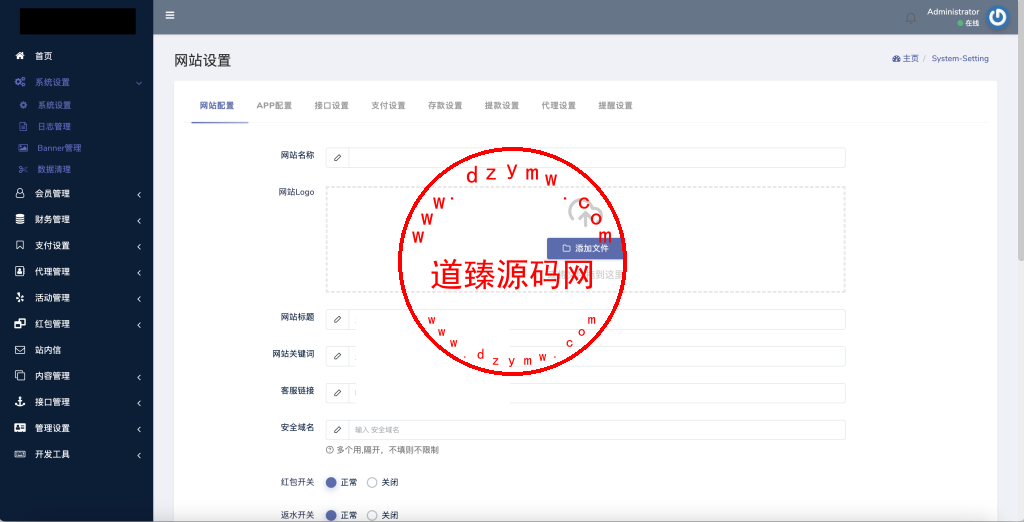This screenshot has width=1024, height=522.
Task: Switch to the 接口设置 tab
Action: click(331, 106)
